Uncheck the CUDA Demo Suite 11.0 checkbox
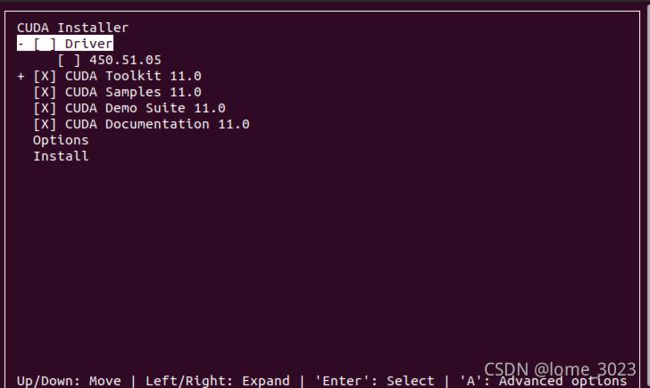The width and height of the screenshot is (650, 388). (45, 109)
